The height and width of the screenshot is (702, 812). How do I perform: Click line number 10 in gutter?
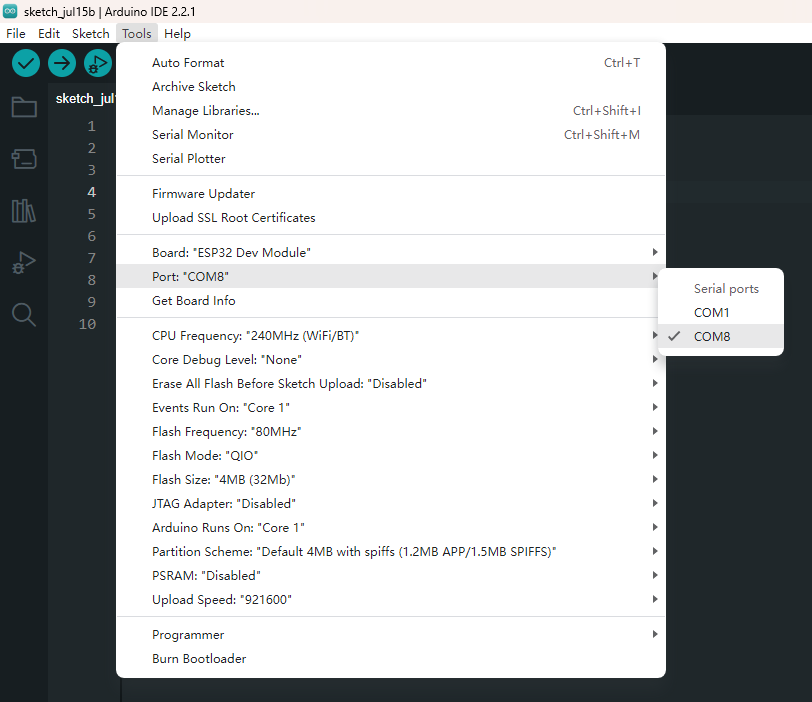[88, 324]
